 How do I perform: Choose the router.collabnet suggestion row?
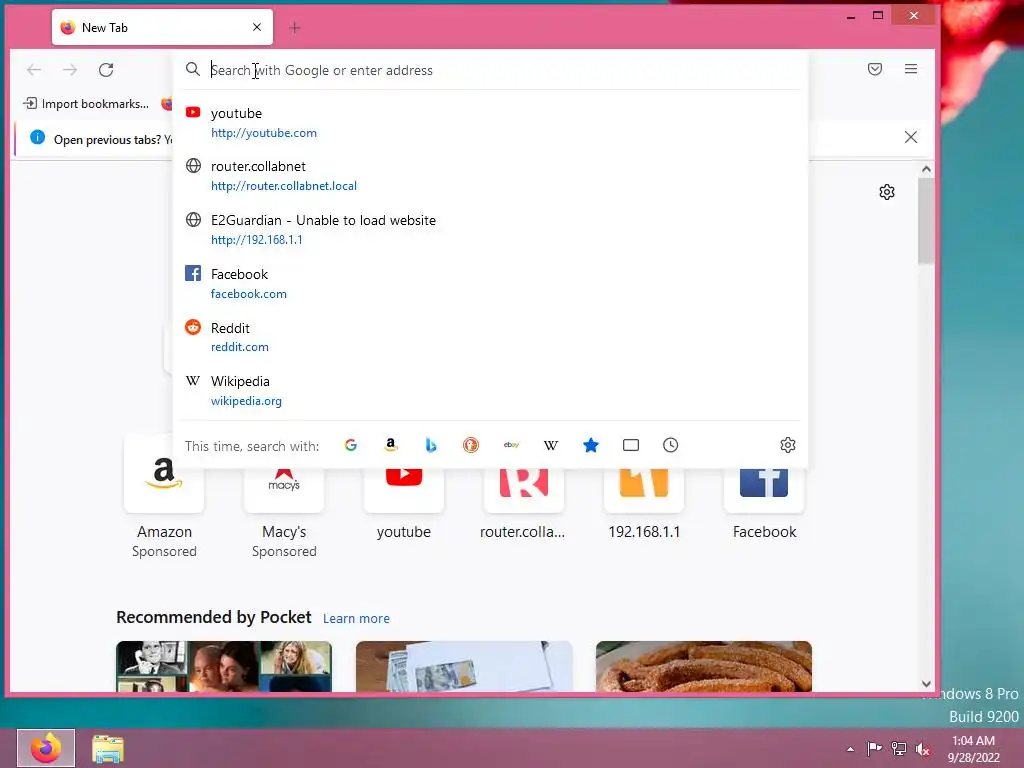[x=490, y=176]
